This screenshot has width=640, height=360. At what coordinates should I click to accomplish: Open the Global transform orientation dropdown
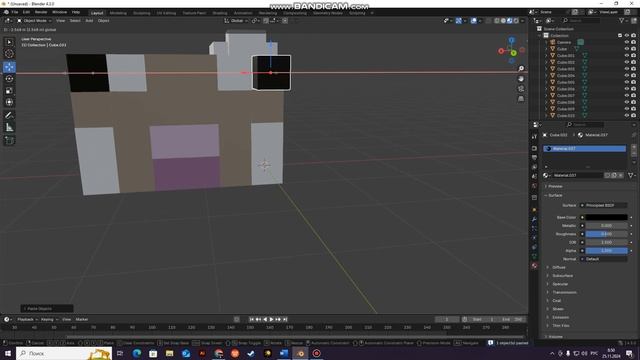click(x=236, y=20)
